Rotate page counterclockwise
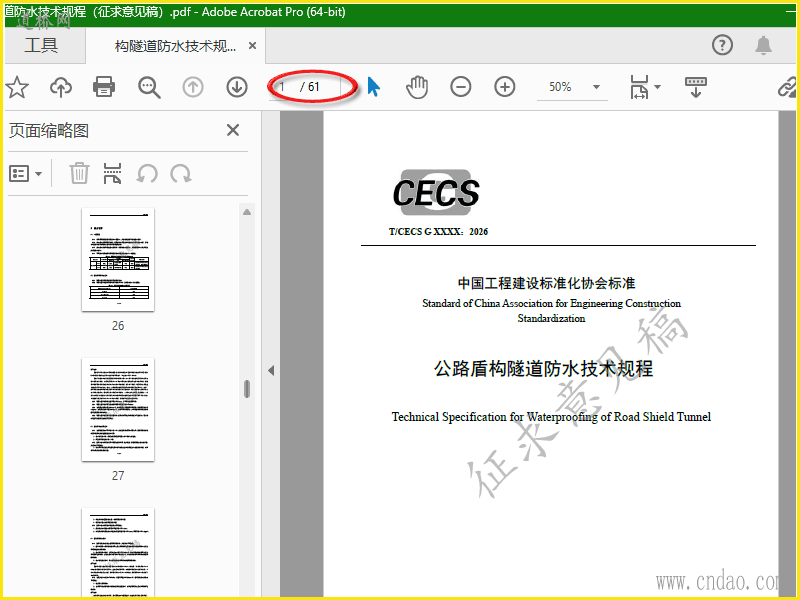 pos(147,174)
